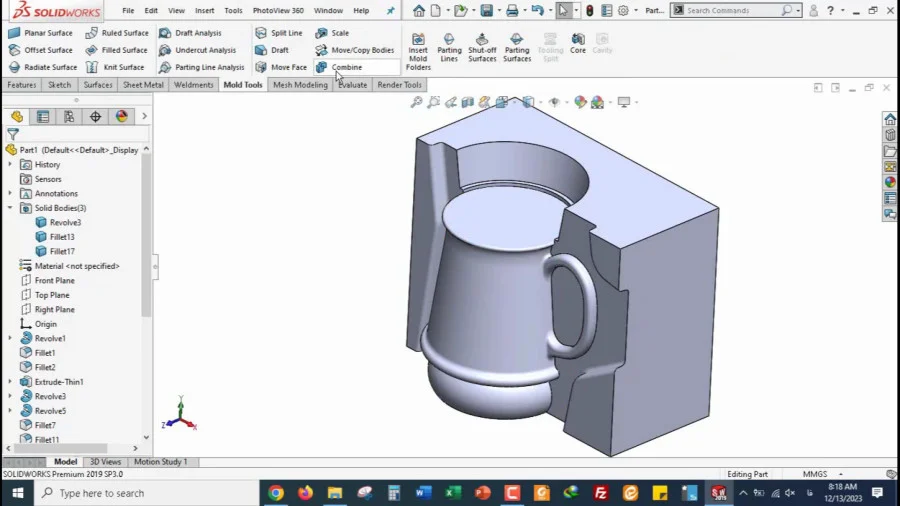The height and width of the screenshot is (506, 900).
Task: Launch the Shut-off Surfaces command
Action: 482,47
